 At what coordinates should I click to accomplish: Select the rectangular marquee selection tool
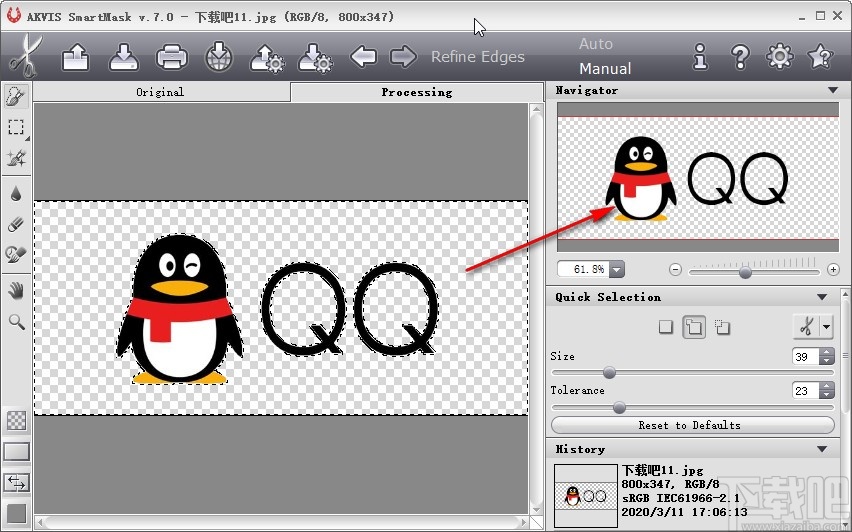pyautogui.click(x=16, y=127)
